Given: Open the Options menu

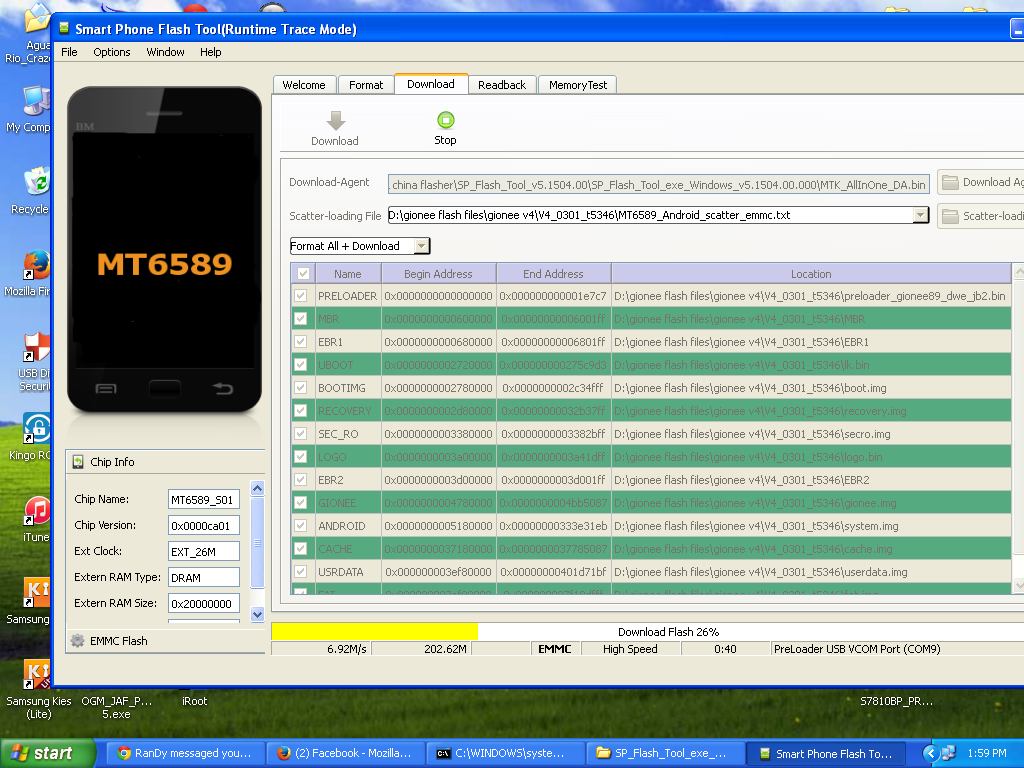Looking at the screenshot, I should point(112,52).
